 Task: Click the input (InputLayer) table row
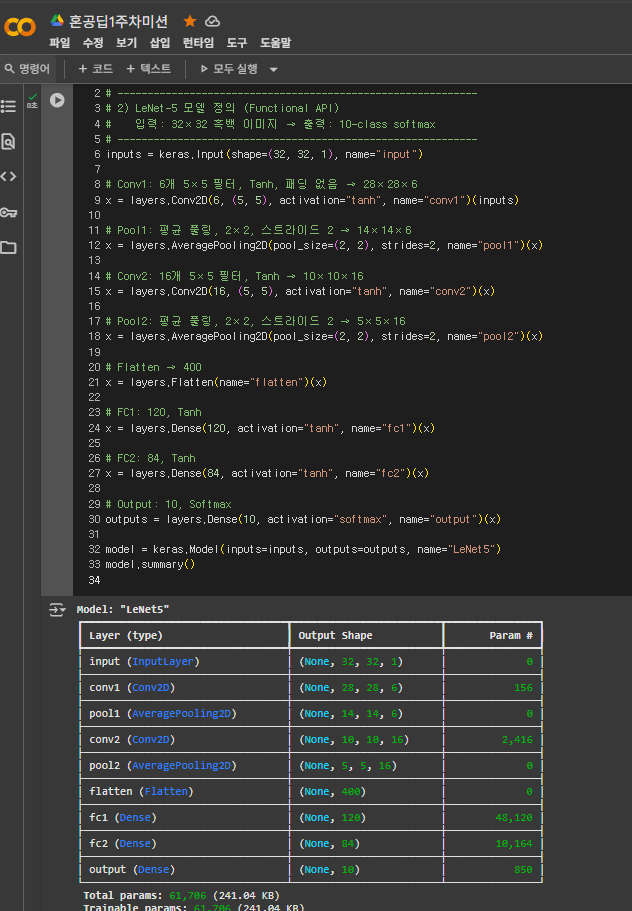coord(311,662)
